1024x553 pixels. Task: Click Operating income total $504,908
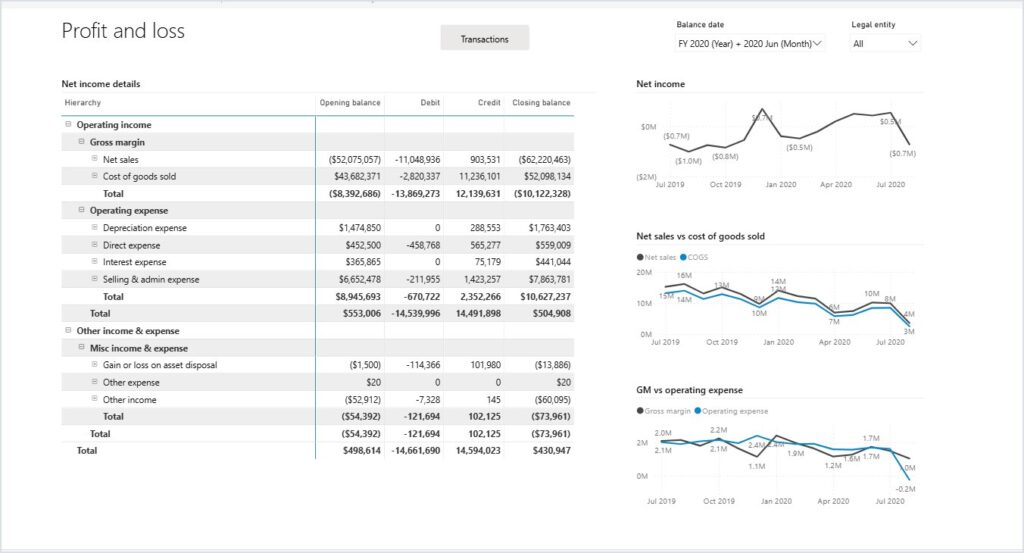[x=551, y=313]
